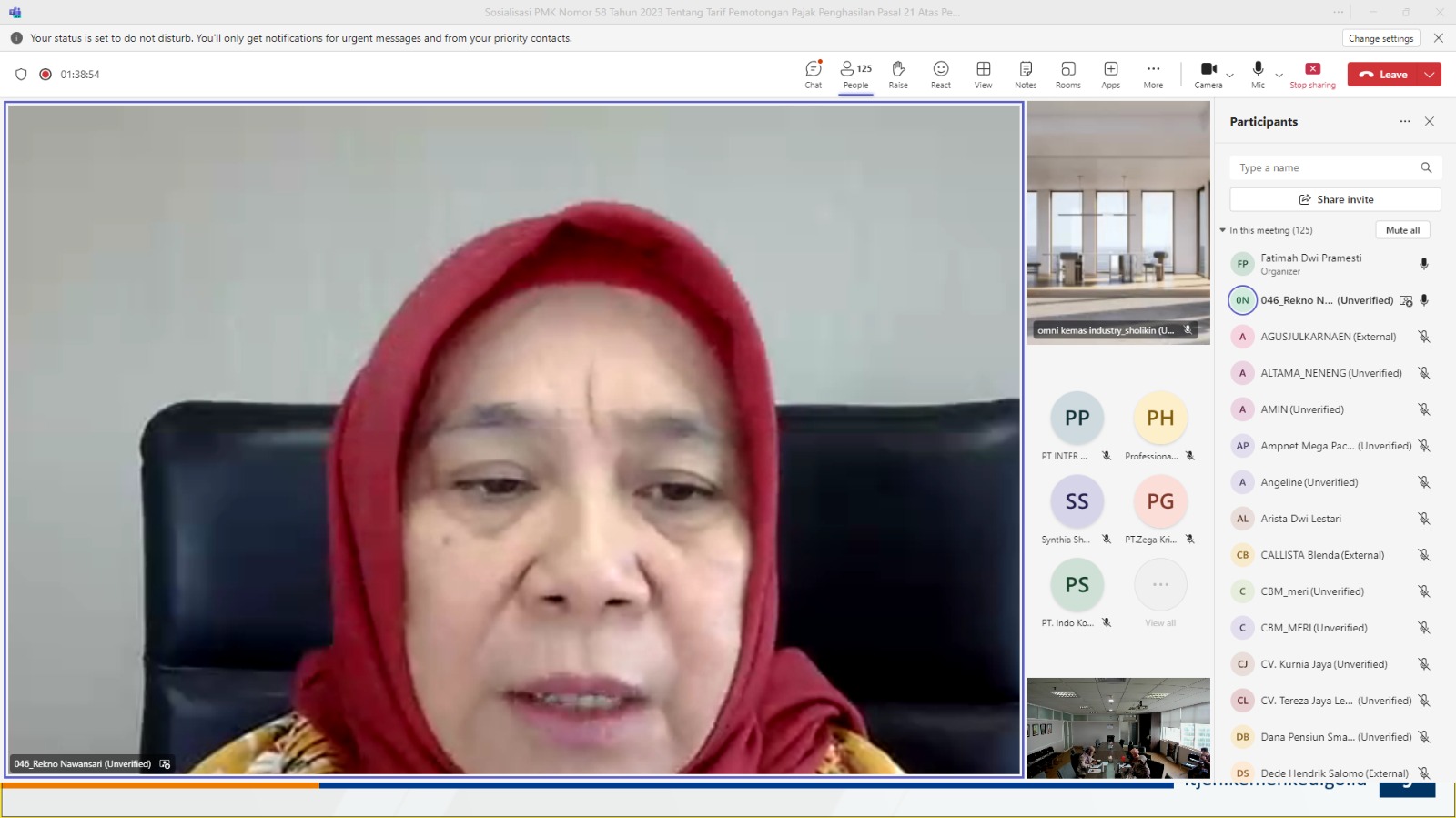Open the React emoji menu
The image size is (1456, 818).
(940, 75)
